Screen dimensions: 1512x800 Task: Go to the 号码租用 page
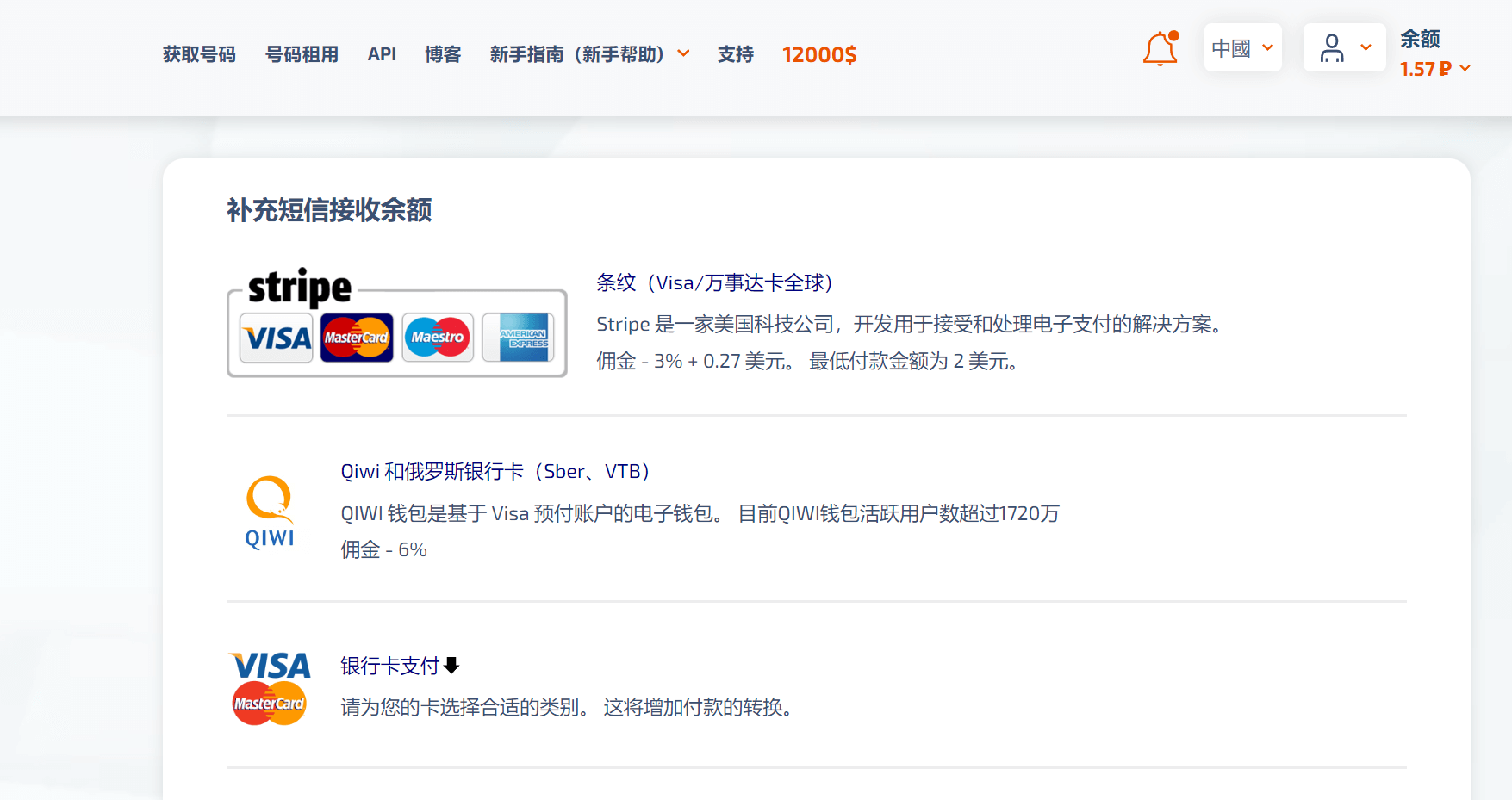click(x=302, y=54)
